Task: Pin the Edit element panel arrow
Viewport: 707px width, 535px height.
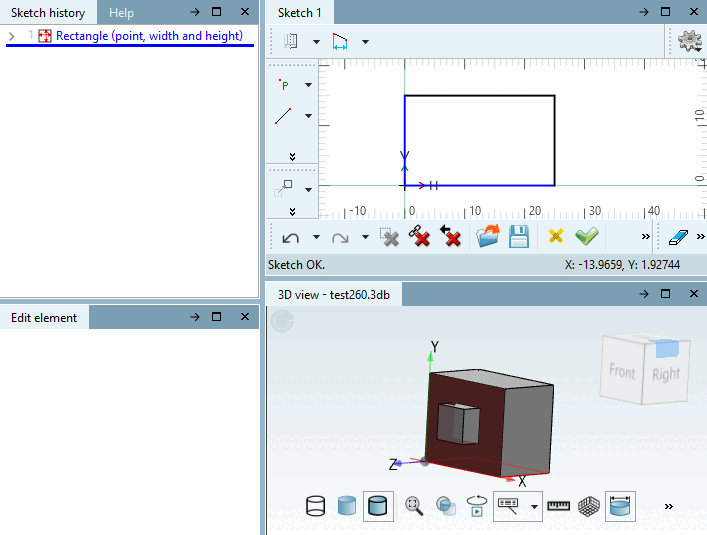Action: click(195, 317)
